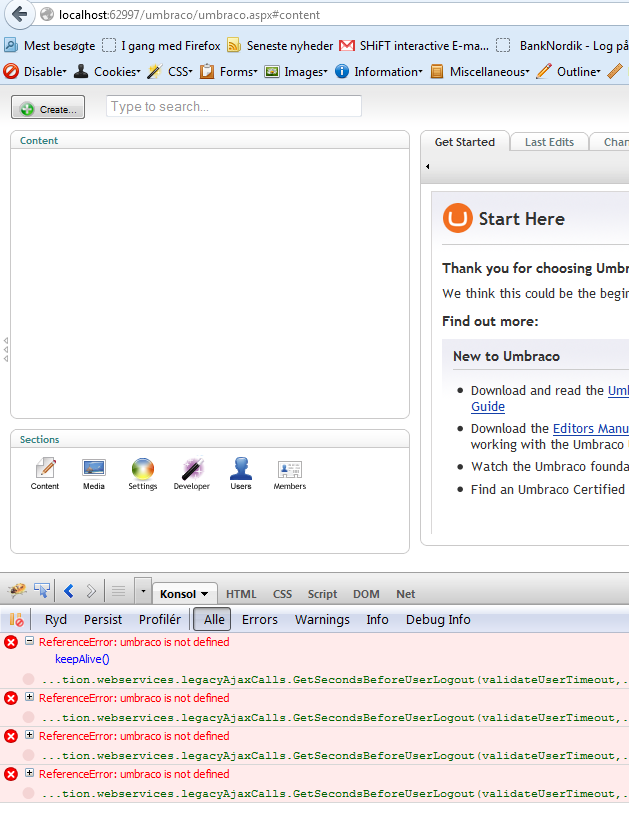Open the Editors Manual link
This screenshot has height=816, width=629.
(x=591, y=428)
